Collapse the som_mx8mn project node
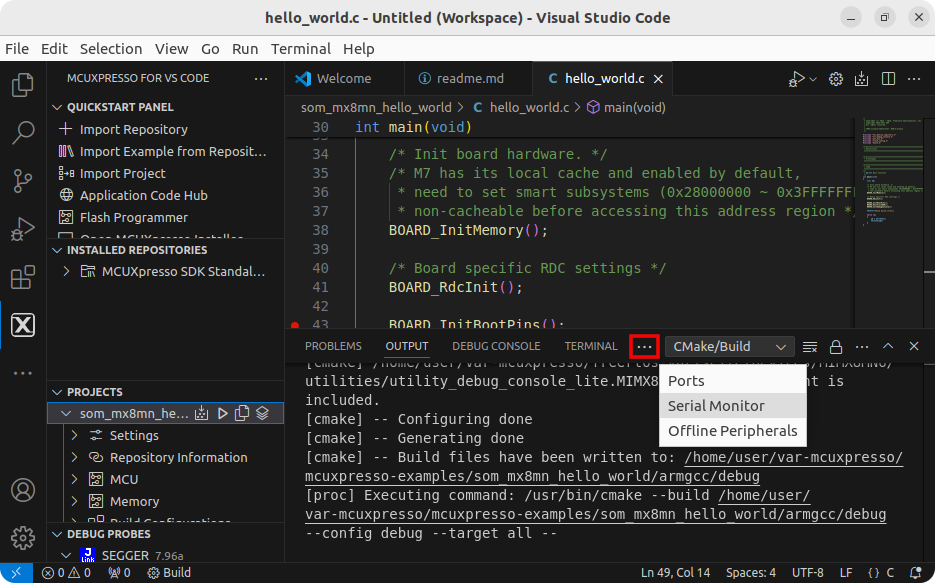The width and height of the screenshot is (935, 583). tap(66, 413)
